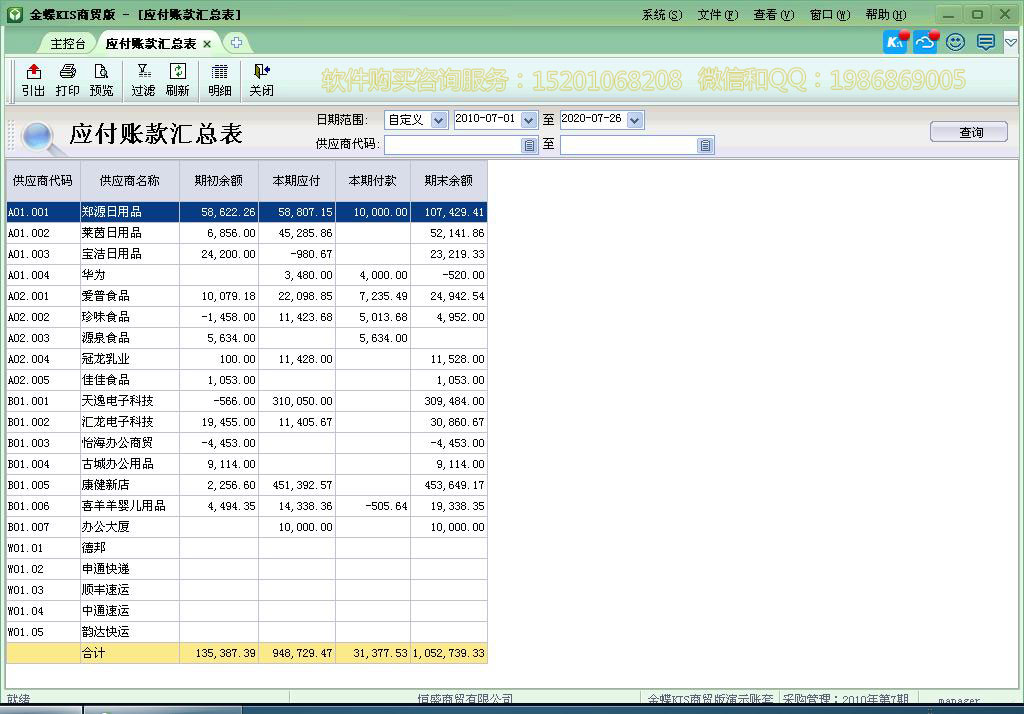Viewport: 1024px width, 714px height.
Task: Add a new tab with plus button
Action: [235, 43]
